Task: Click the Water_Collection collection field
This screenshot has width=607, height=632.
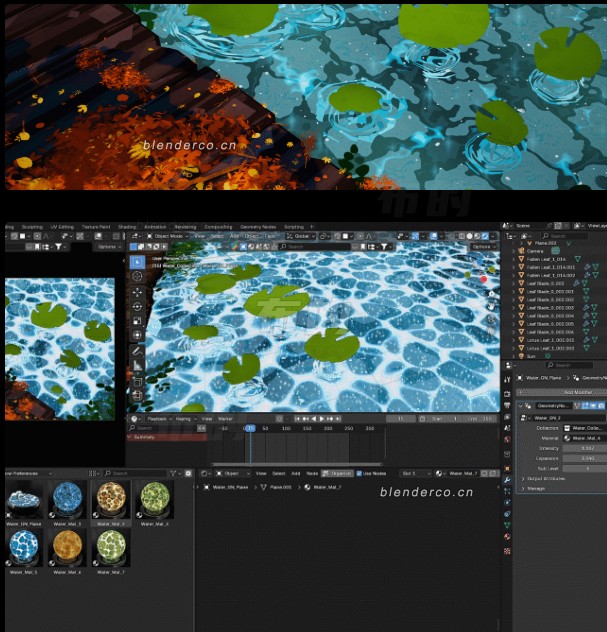Action: pyautogui.click(x=585, y=428)
